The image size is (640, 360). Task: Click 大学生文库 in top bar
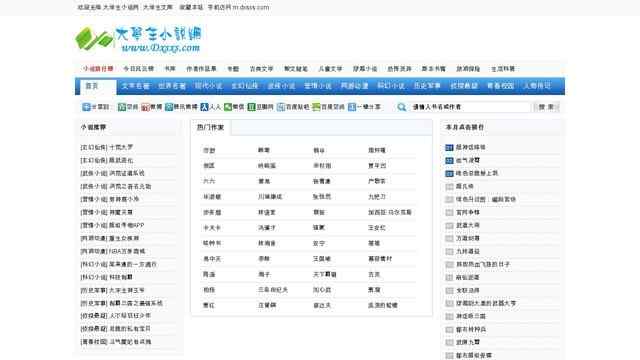(x=158, y=7)
